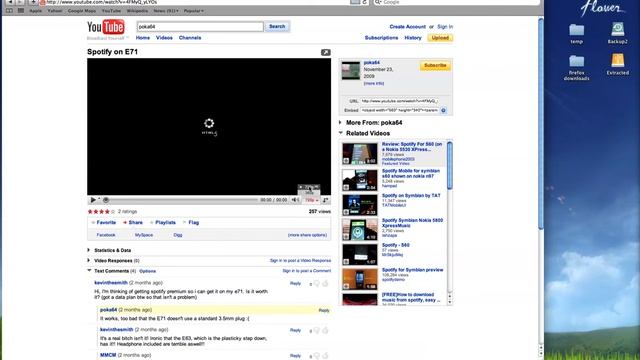The width and height of the screenshot is (640, 360).
Task: Open Review: Spotify For S60 thumbnail
Action: (x=360, y=153)
